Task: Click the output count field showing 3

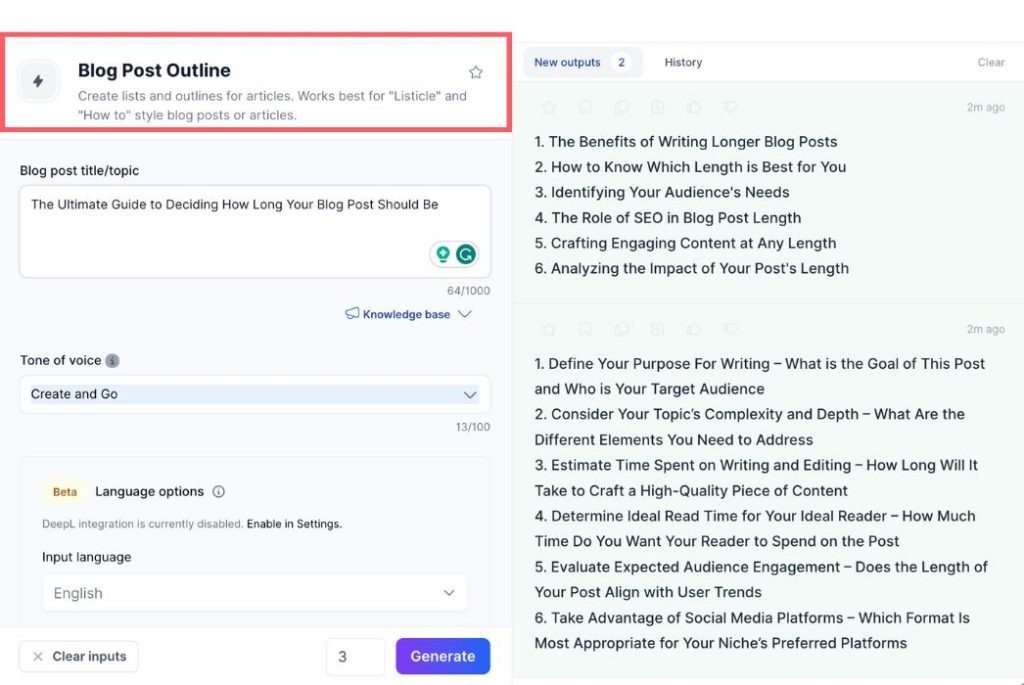Action: click(x=355, y=656)
